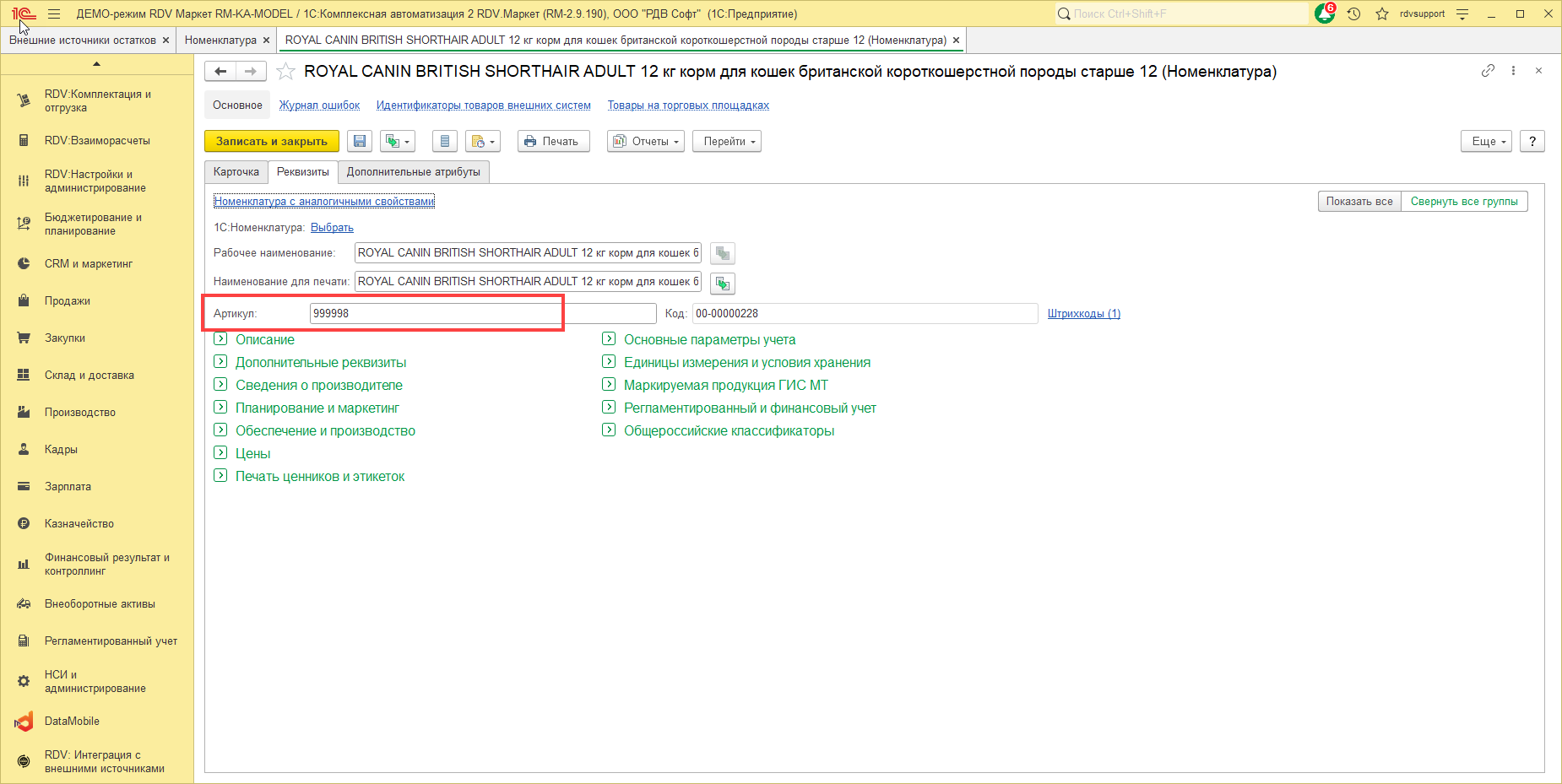Open the three-dot options menu of the form

point(1513,71)
